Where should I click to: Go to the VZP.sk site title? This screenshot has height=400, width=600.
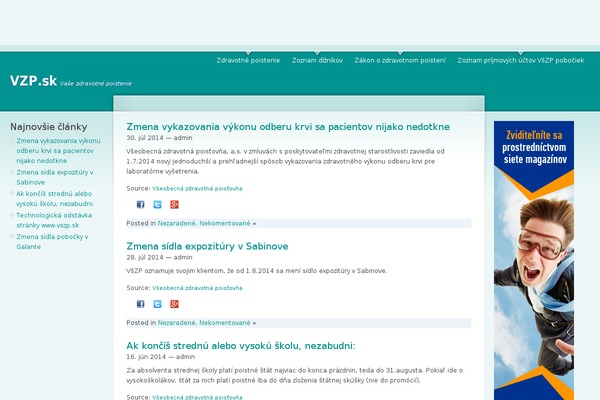click(33, 81)
